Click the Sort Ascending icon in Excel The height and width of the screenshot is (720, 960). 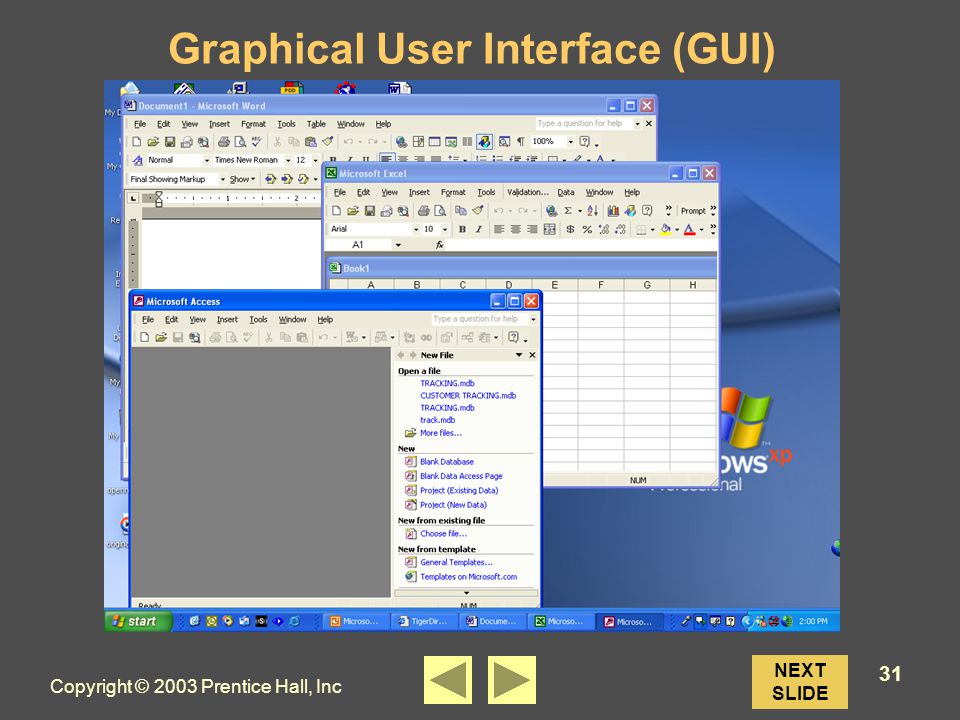[x=592, y=211]
